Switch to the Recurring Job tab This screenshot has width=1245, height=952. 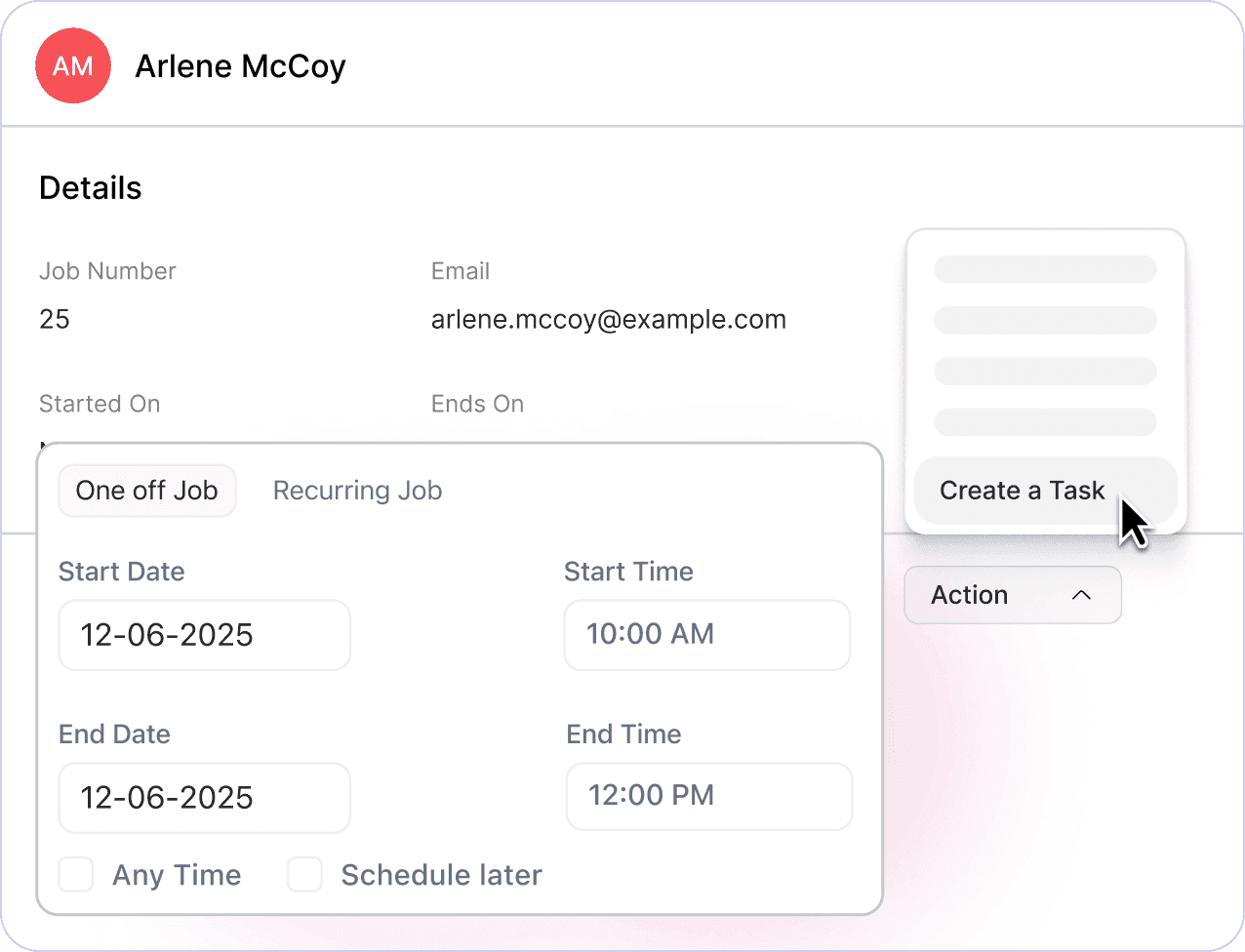[x=357, y=491]
